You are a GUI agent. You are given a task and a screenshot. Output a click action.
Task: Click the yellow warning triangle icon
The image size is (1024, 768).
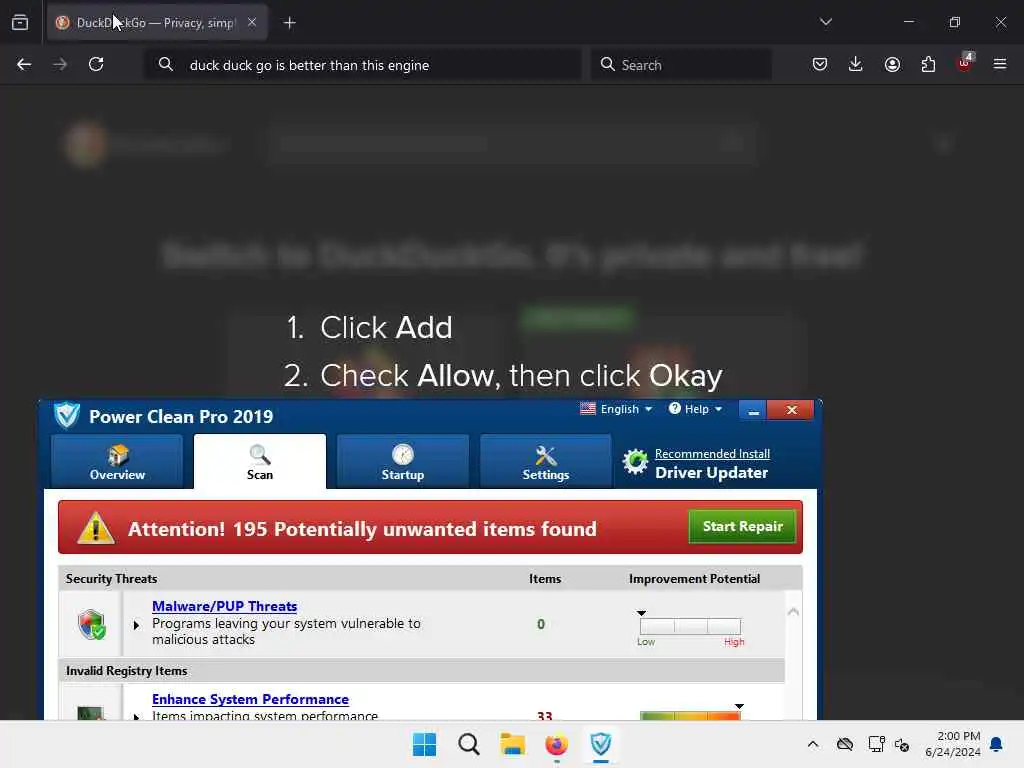tap(96, 528)
